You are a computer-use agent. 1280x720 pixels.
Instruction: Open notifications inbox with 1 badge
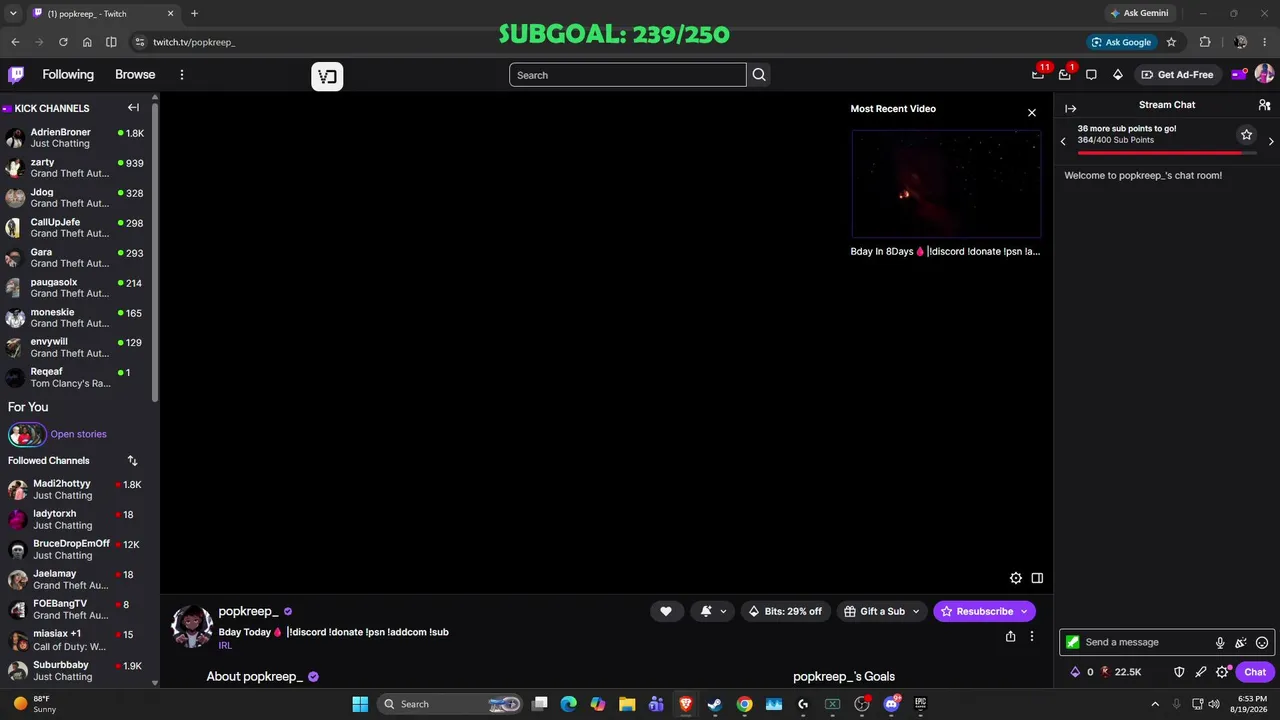pyautogui.click(x=1065, y=75)
